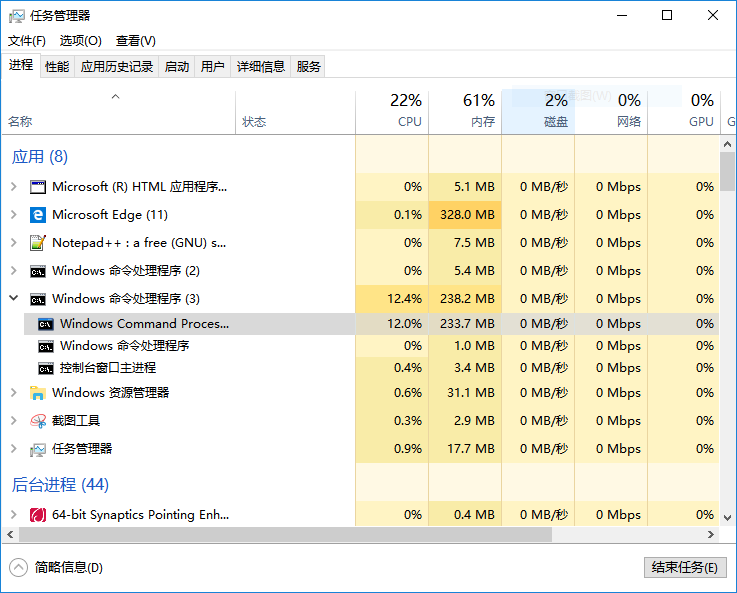Switch to the 详细信息 tab
The image size is (737, 593).
click(x=261, y=67)
